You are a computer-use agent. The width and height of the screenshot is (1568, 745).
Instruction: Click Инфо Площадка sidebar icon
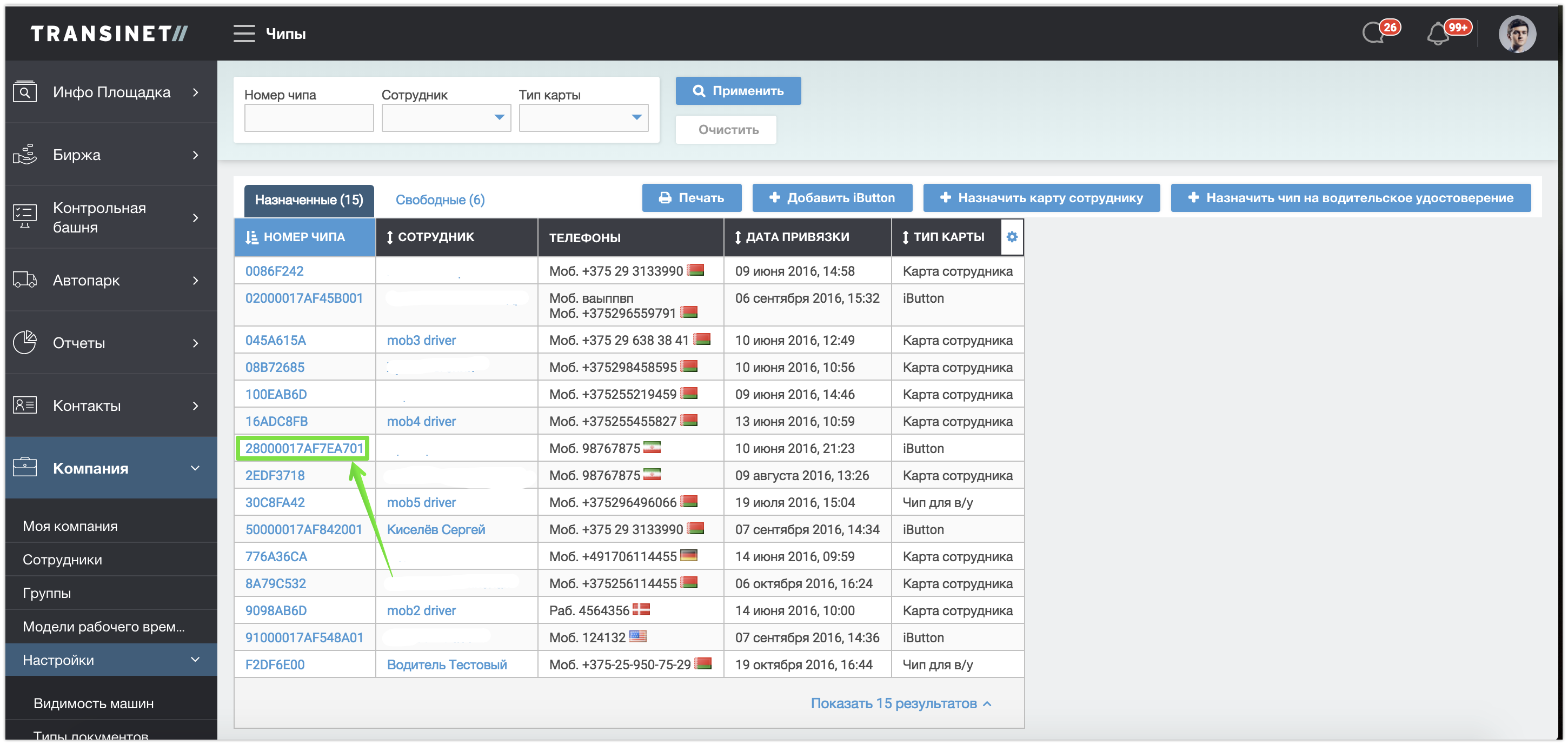pos(25,92)
